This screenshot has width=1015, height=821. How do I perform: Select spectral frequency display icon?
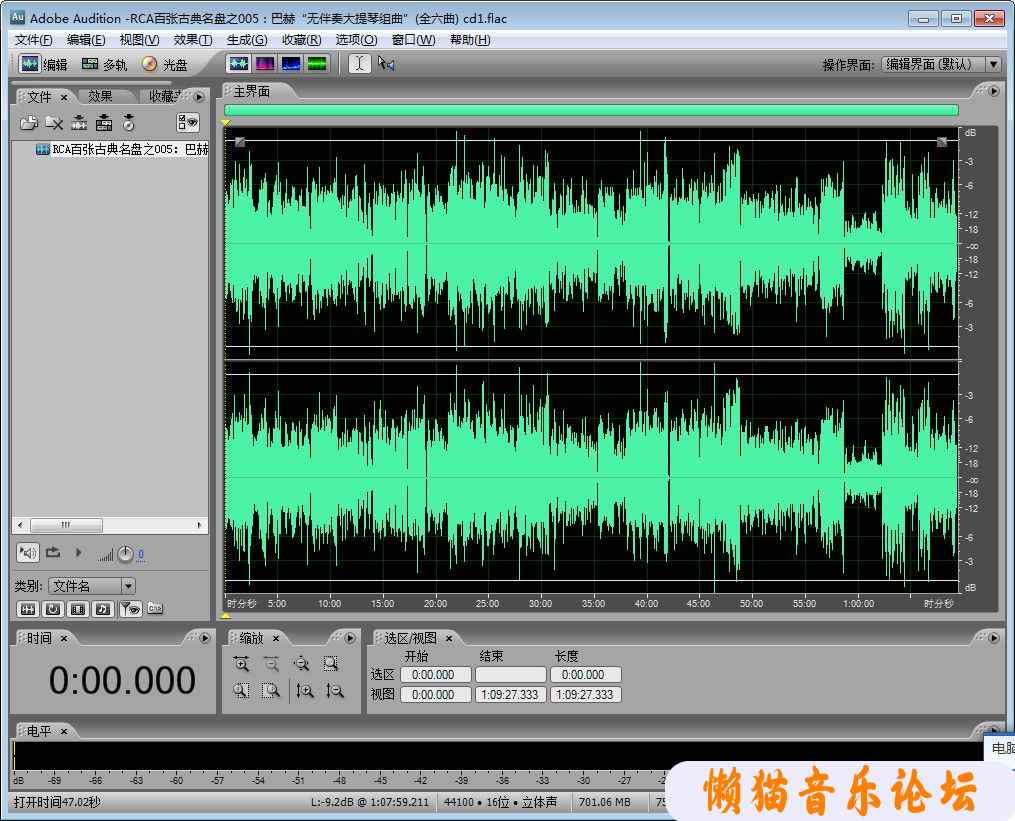click(x=265, y=63)
